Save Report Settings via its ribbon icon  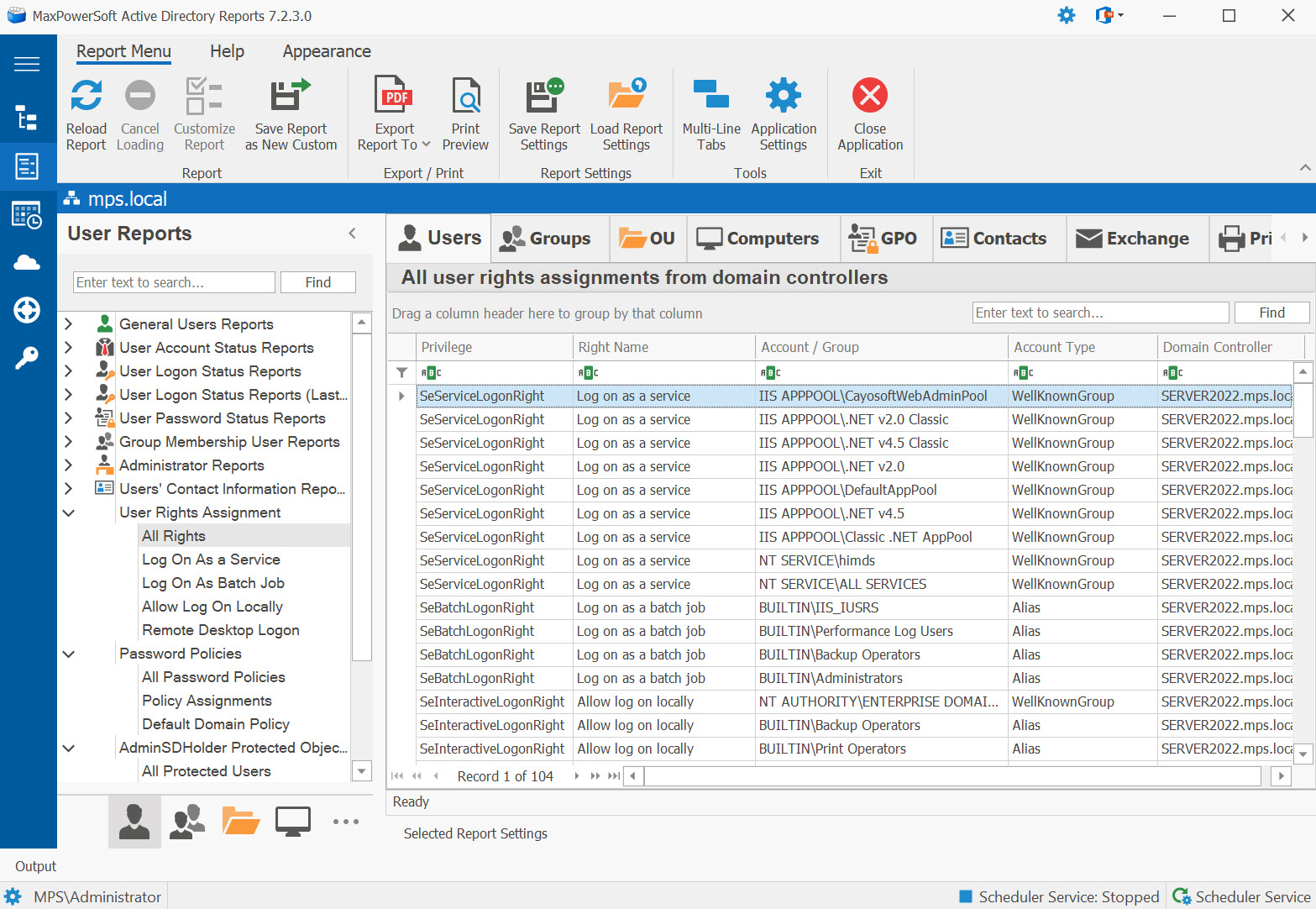pos(543,95)
